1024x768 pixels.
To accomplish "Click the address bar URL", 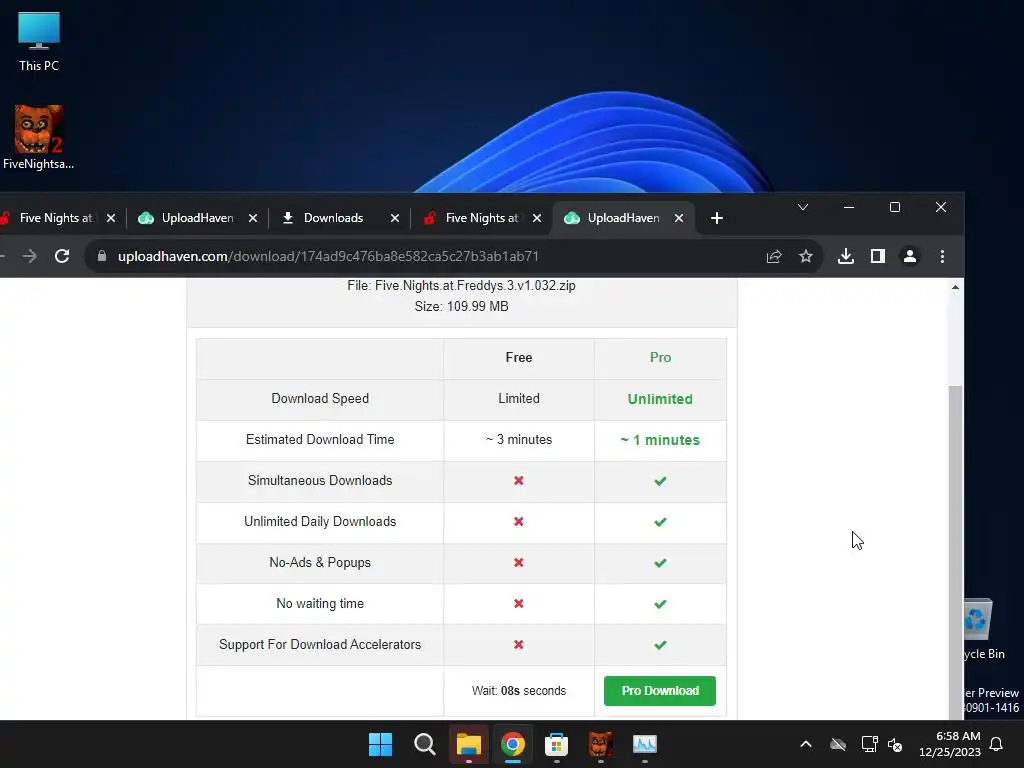I will pyautogui.click(x=328, y=256).
